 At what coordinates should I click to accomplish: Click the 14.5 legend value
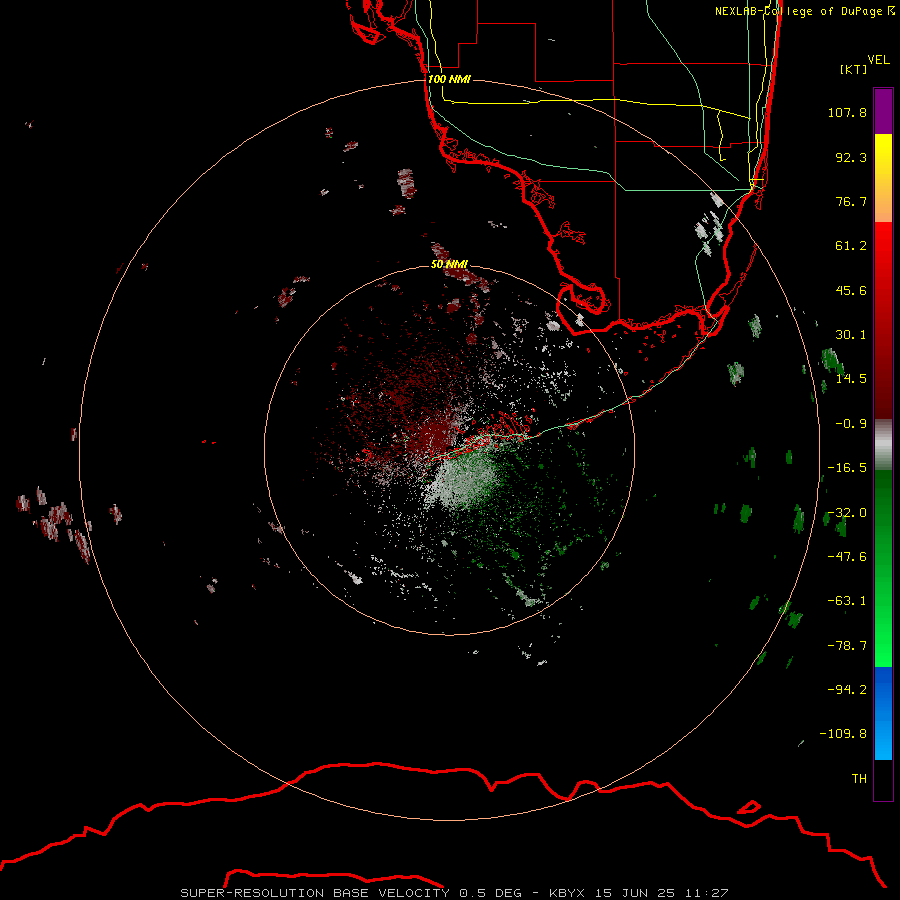(851, 379)
